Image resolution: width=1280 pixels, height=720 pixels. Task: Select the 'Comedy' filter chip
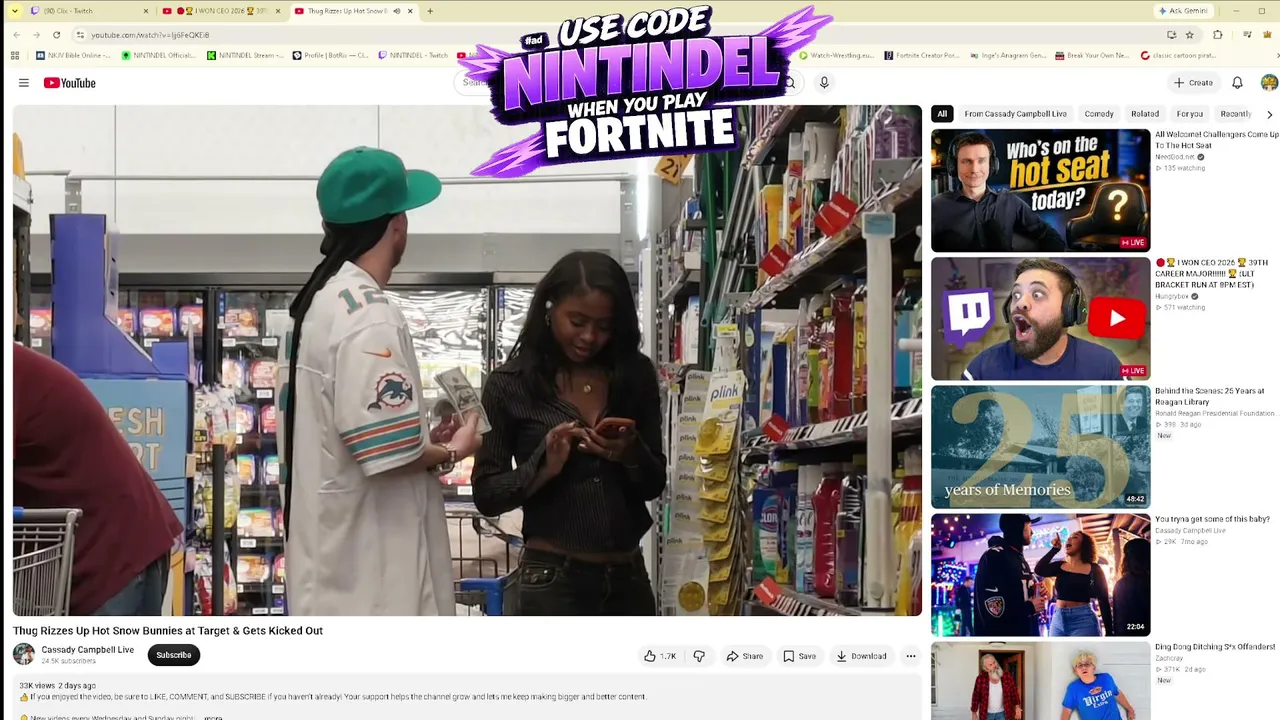(1099, 114)
